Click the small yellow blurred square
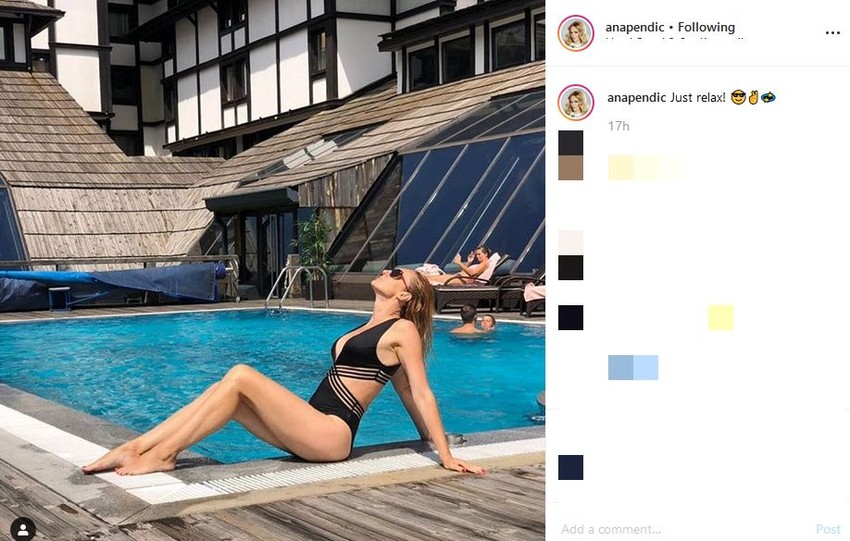 pyautogui.click(x=720, y=318)
